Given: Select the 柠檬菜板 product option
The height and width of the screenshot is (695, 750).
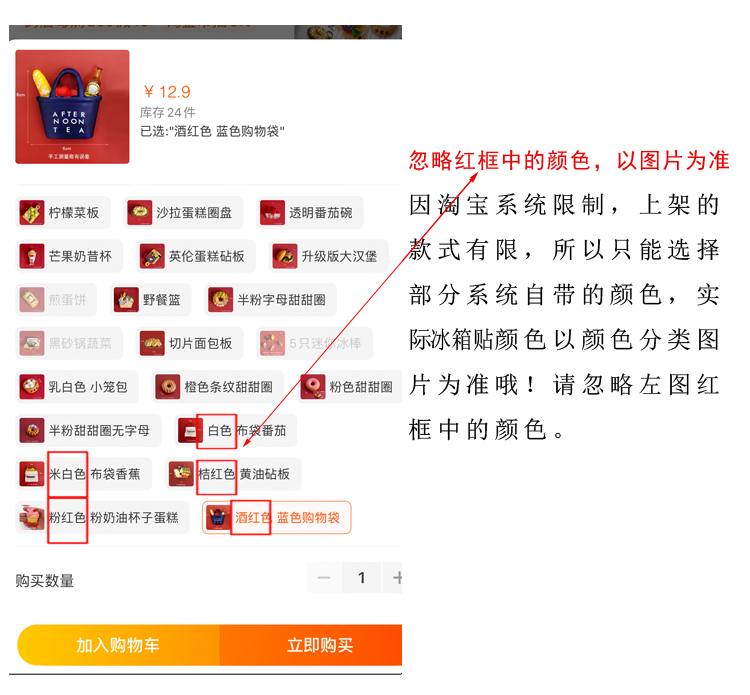Looking at the screenshot, I should pos(63,212).
